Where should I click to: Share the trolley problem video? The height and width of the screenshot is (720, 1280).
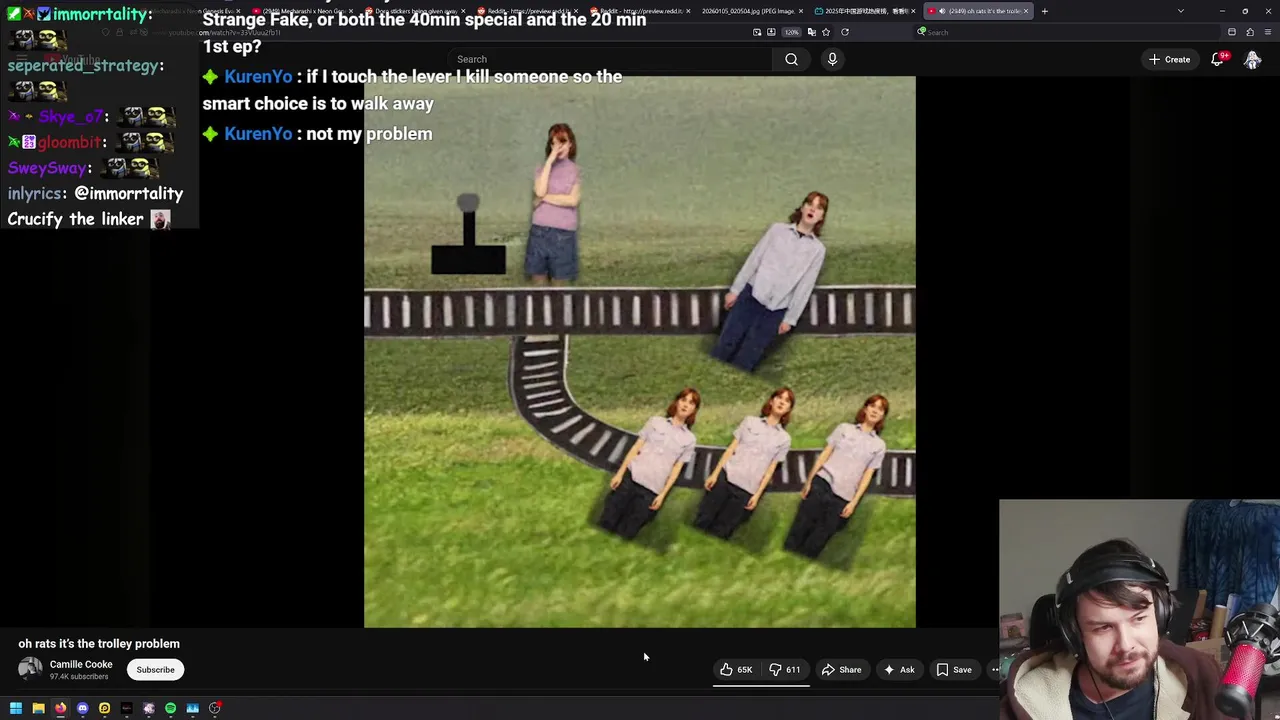pos(841,670)
